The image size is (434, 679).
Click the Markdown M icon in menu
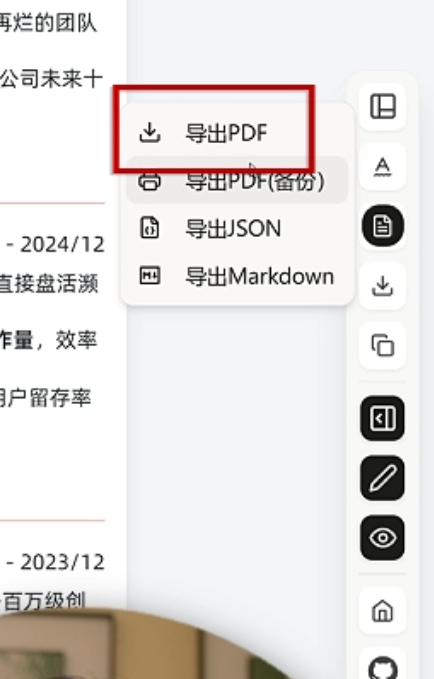[150, 276]
